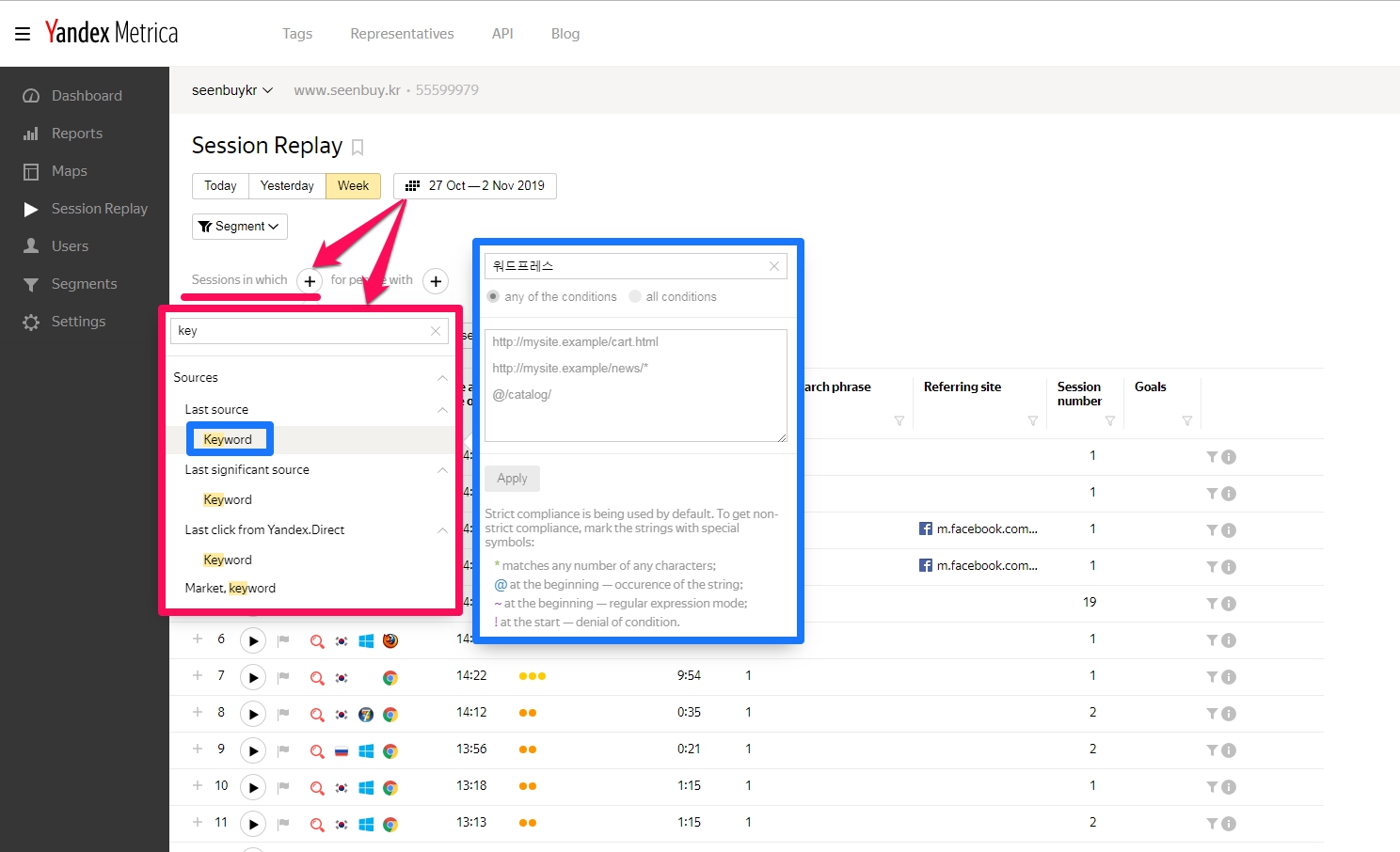This screenshot has height=852, width=1400.
Task: Play the recording for session 11
Action: [253, 824]
